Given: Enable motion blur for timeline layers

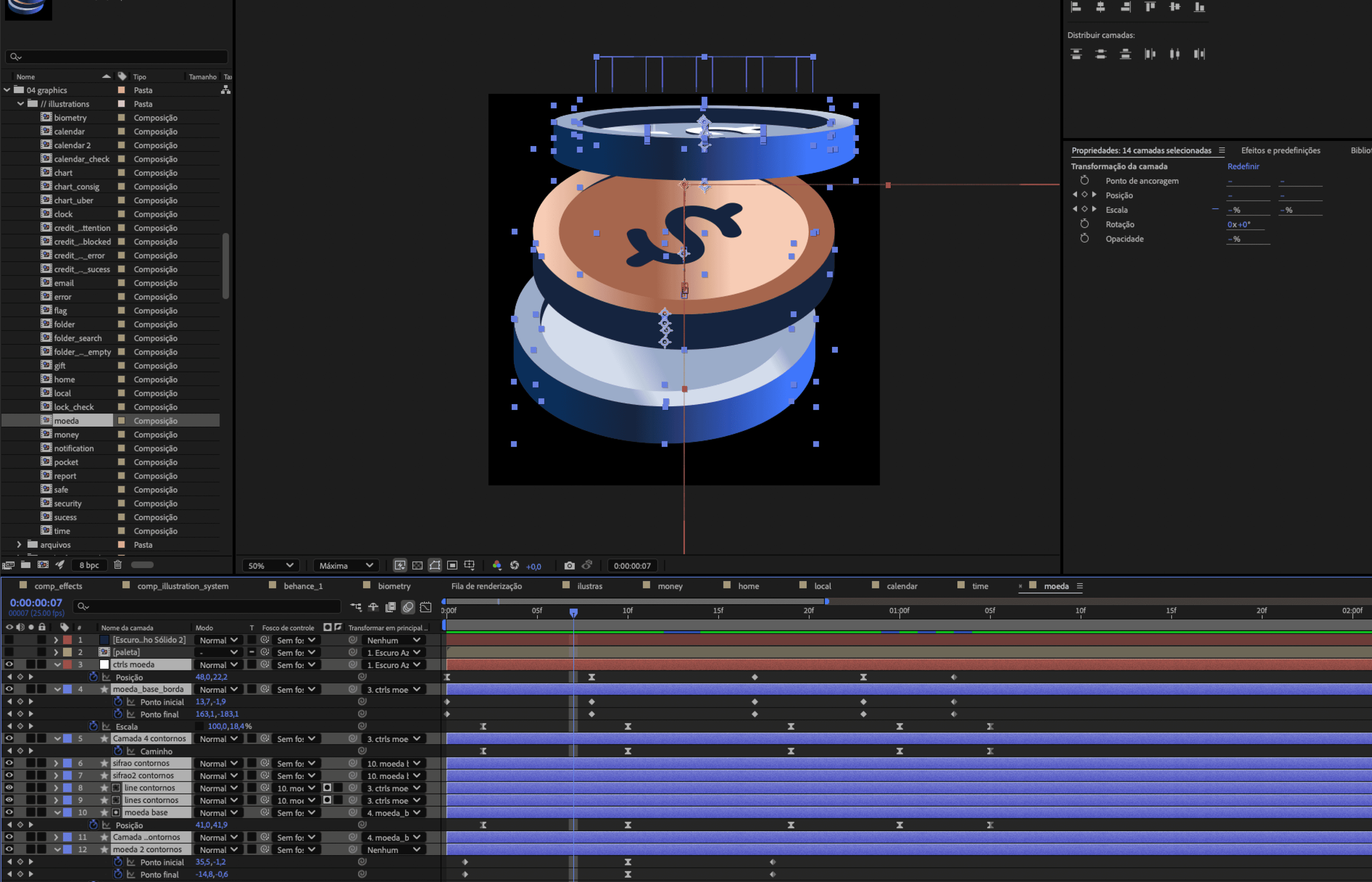Looking at the screenshot, I should [x=408, y=606].
